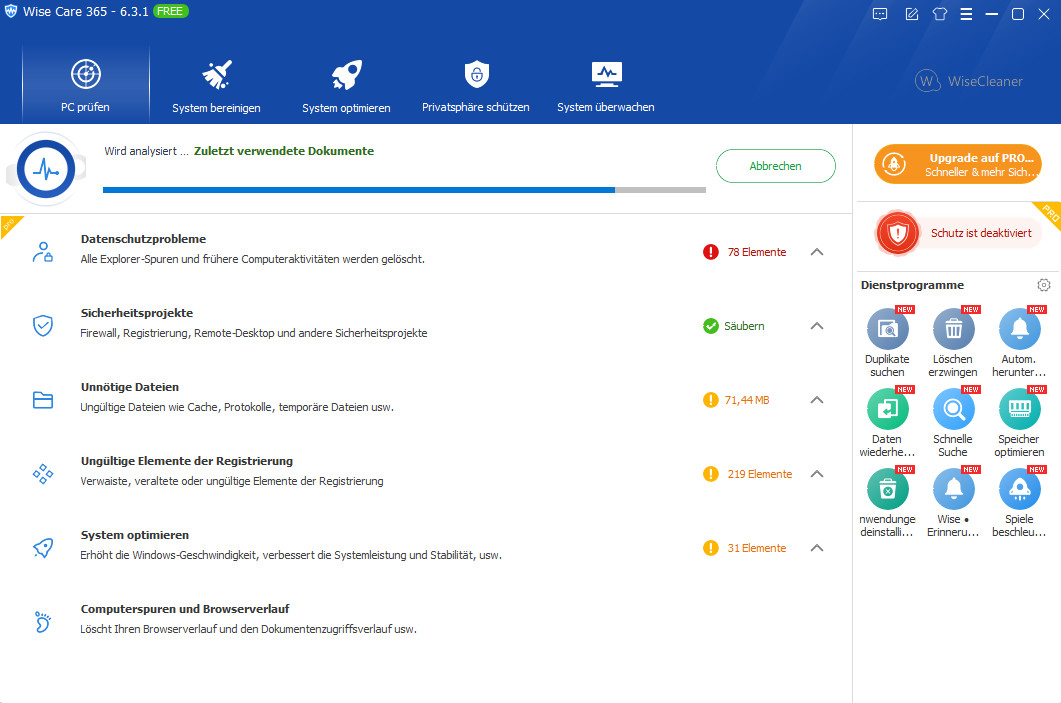This screenshot has height=703, width=1061.
Task: Open the feedback message icon in title bar
Action: point(880,14)
